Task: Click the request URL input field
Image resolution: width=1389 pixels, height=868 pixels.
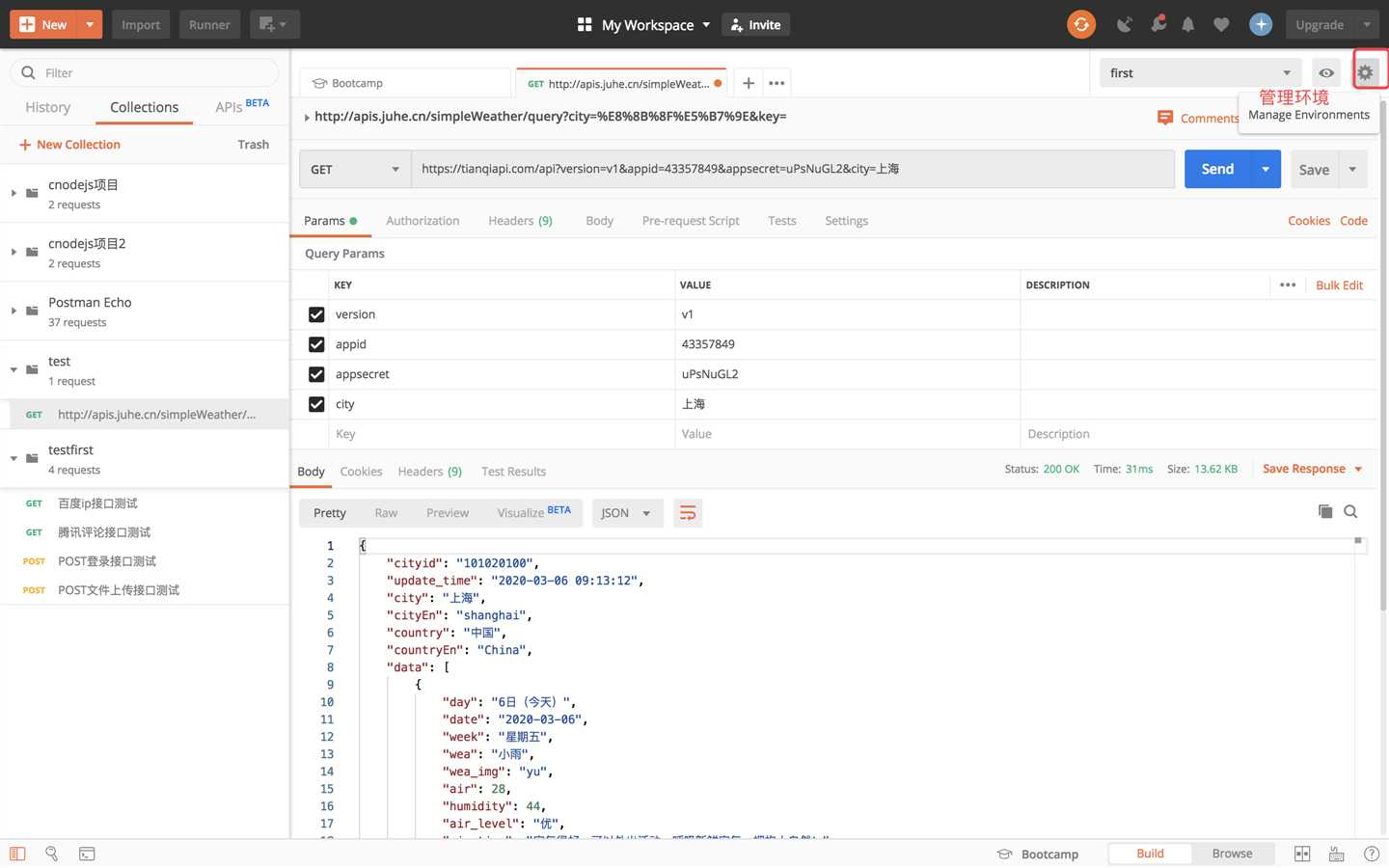Action: (793, 169)
